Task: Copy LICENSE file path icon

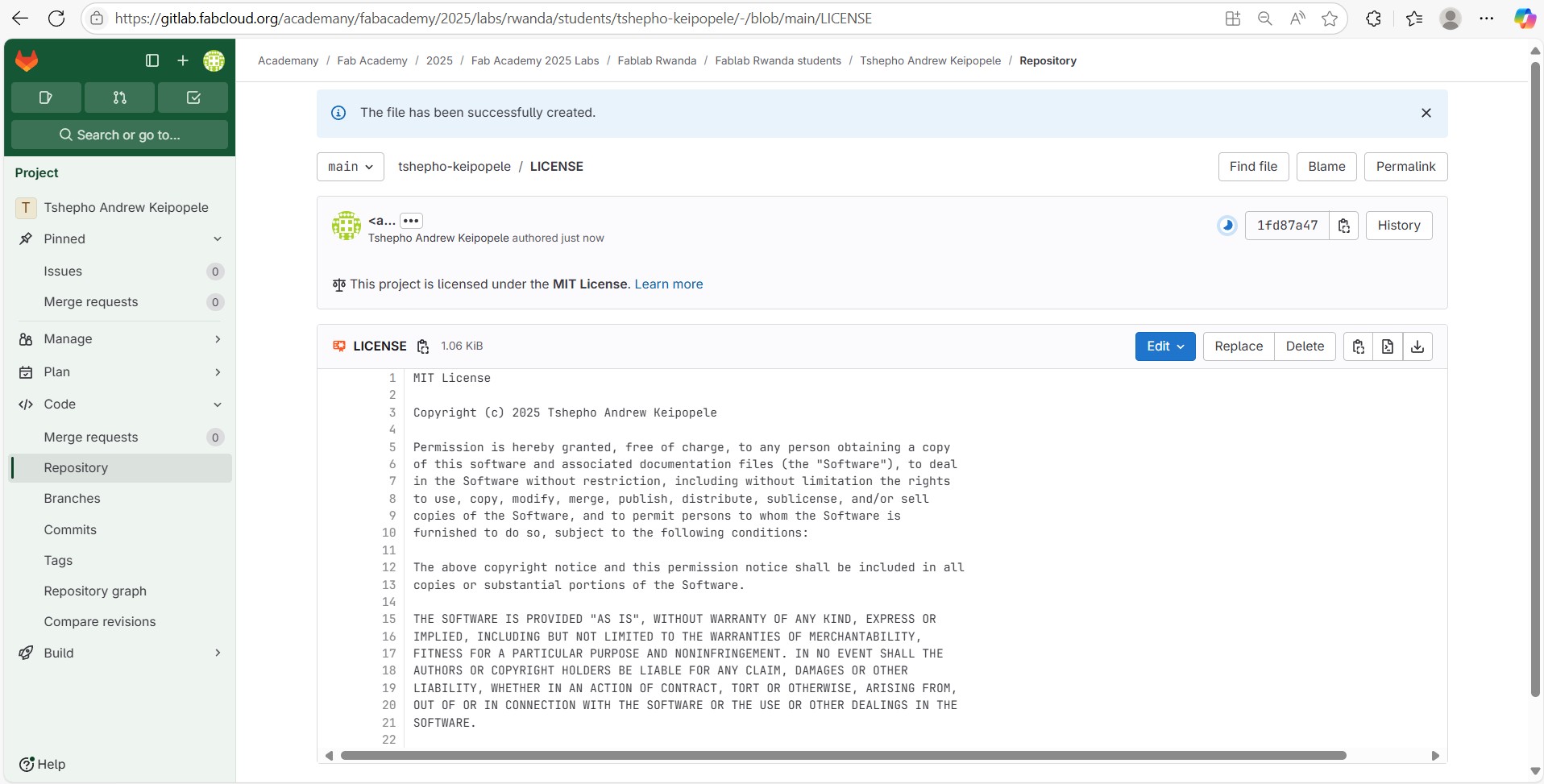Action: pos(423,346)
